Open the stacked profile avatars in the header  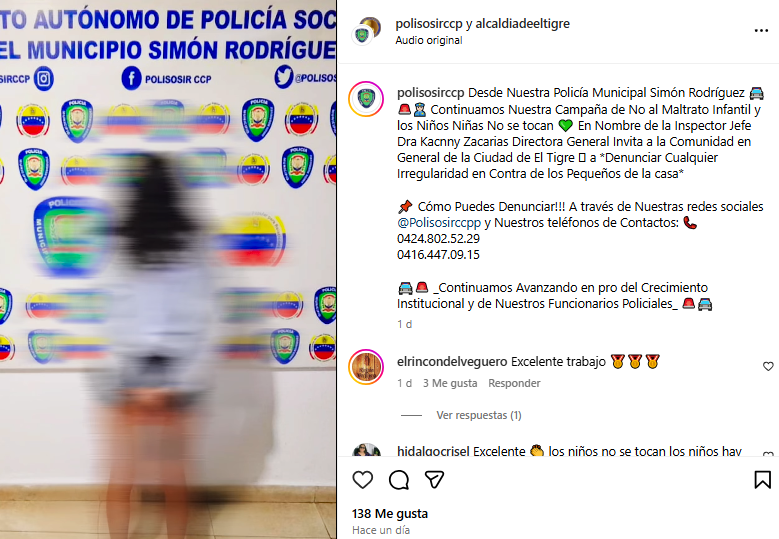(x=367, y=31)
